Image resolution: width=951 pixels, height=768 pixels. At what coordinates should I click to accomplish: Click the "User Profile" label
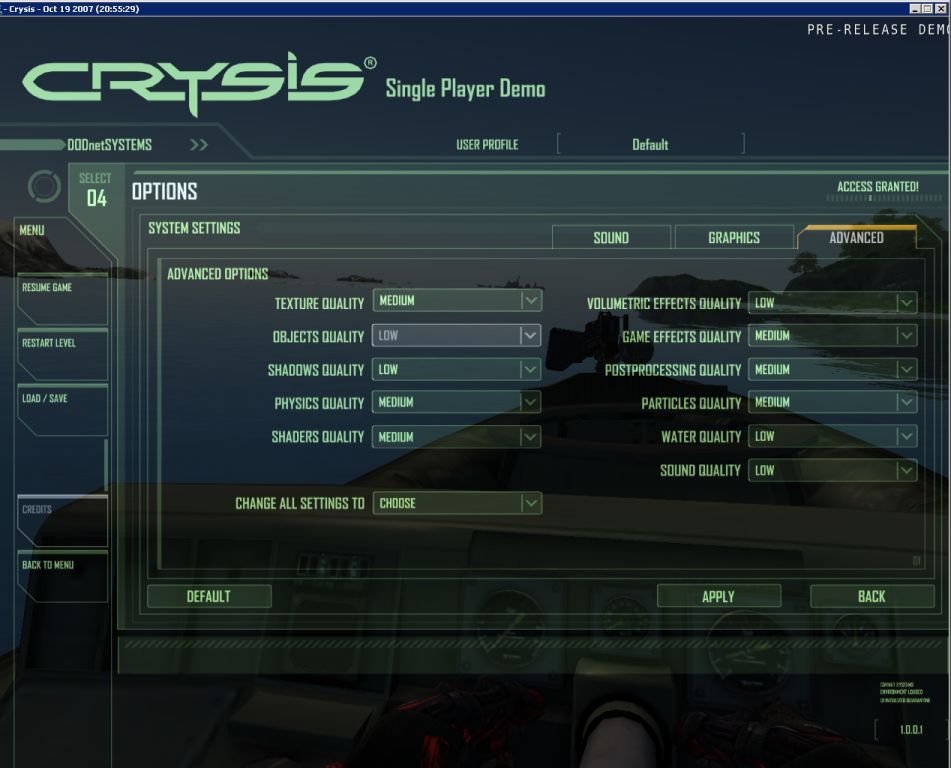coord(487,145)
